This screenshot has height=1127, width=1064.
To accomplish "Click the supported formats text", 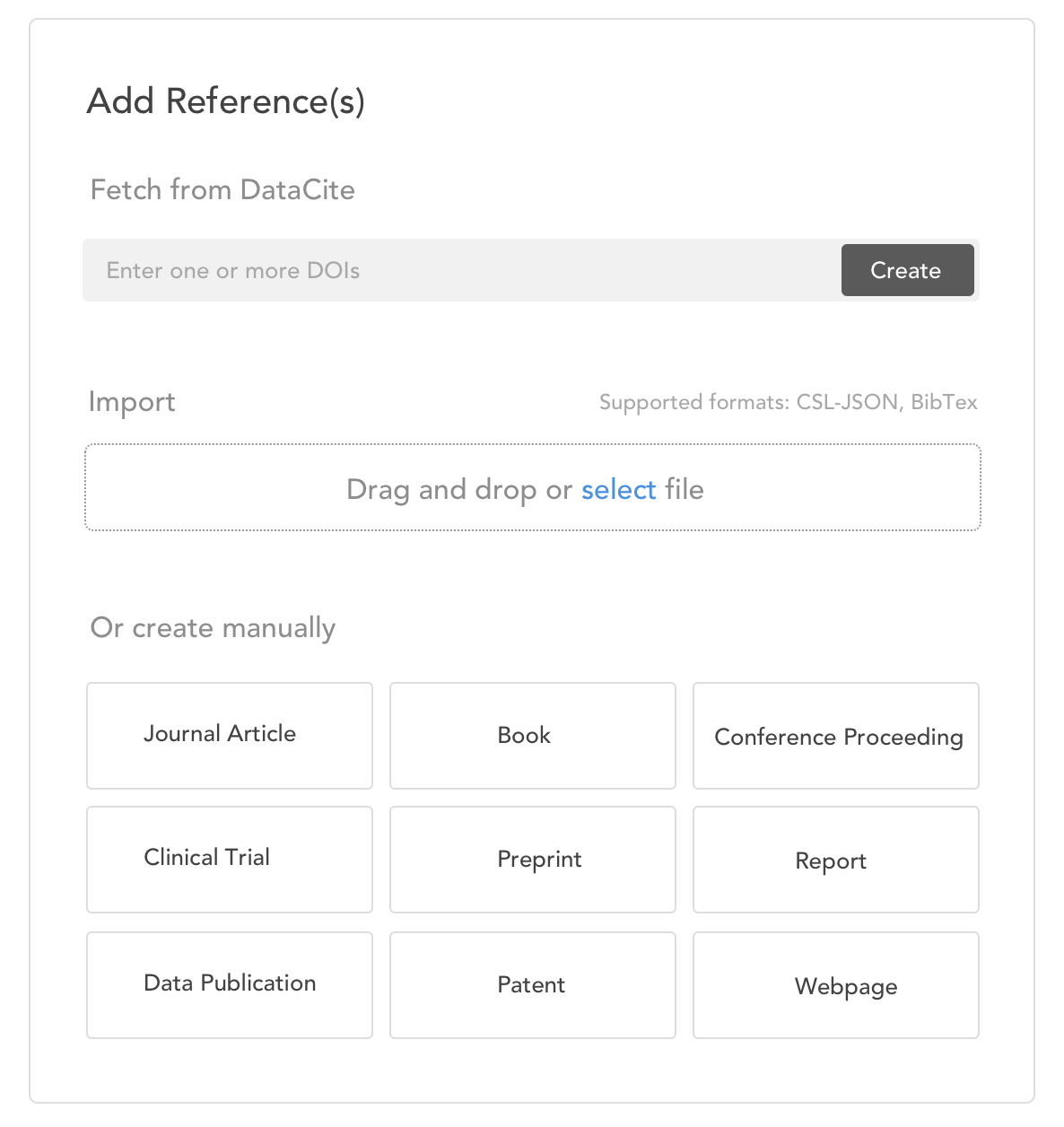I will (788, 402).
